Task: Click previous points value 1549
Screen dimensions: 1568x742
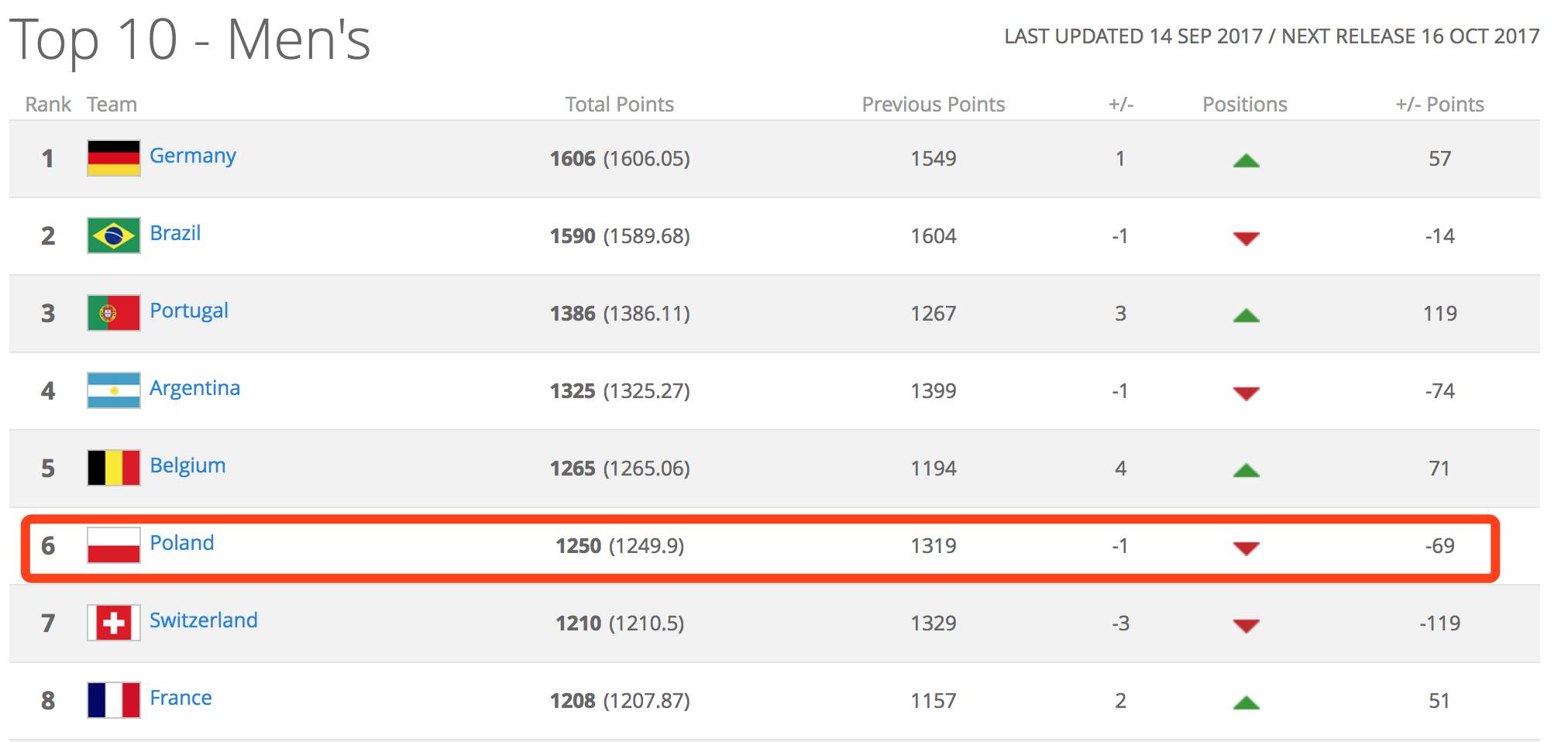Action: pos(934,159)
